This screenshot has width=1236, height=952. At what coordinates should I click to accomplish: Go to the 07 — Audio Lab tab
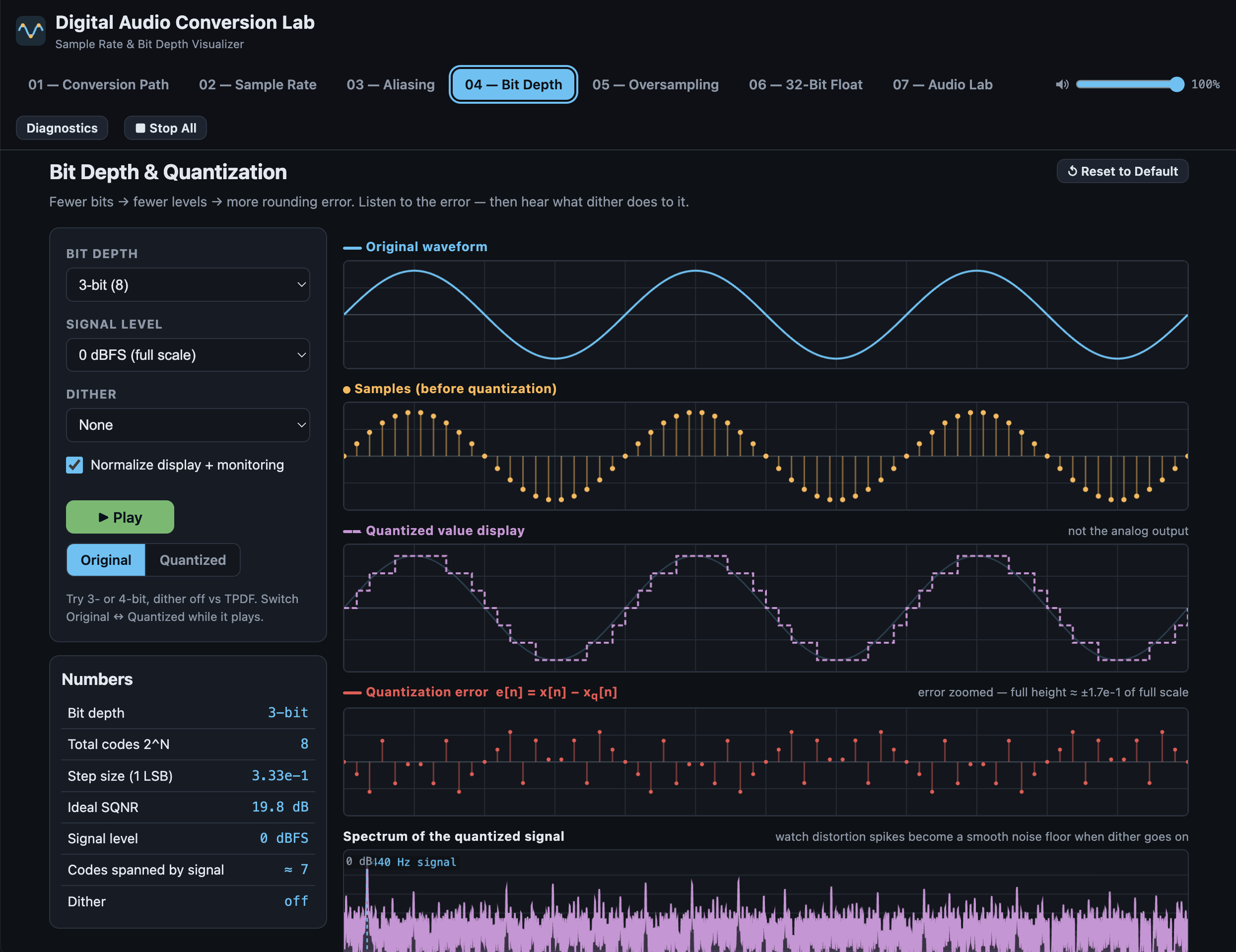[x=942, y=84]
